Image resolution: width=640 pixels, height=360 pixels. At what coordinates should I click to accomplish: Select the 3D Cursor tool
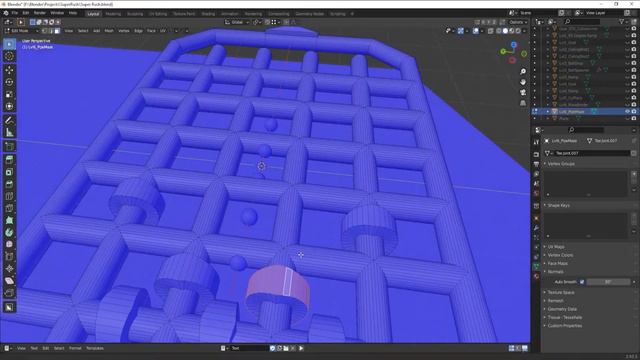pos(9,56)
